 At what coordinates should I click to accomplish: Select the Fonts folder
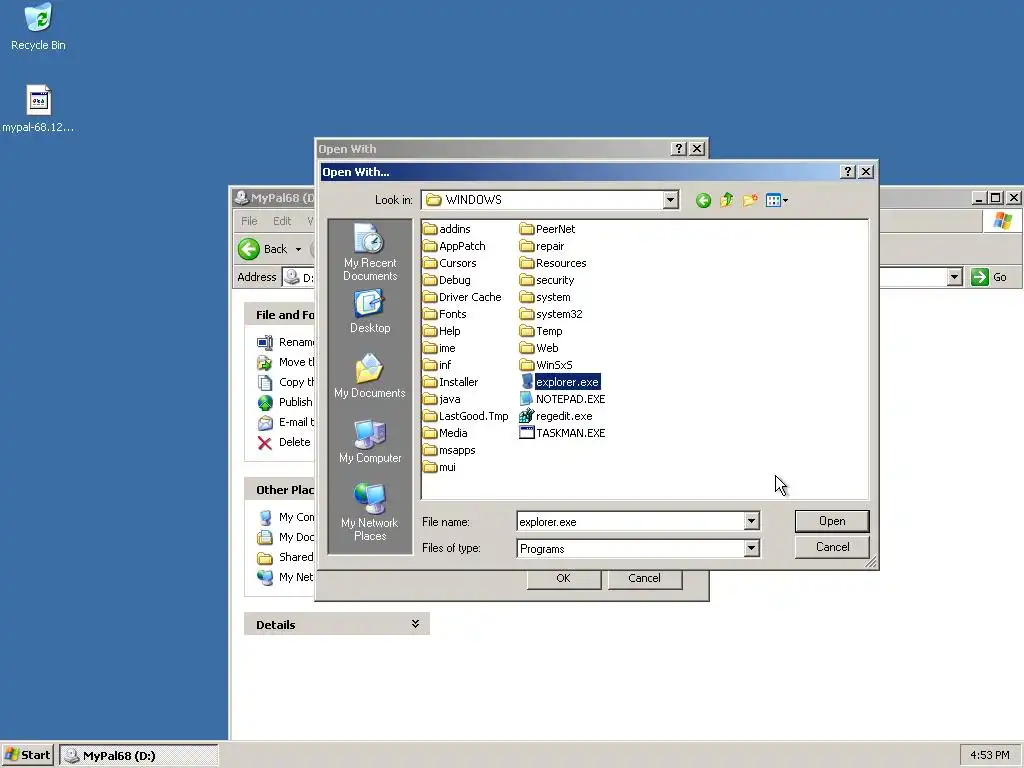(445, 314)
